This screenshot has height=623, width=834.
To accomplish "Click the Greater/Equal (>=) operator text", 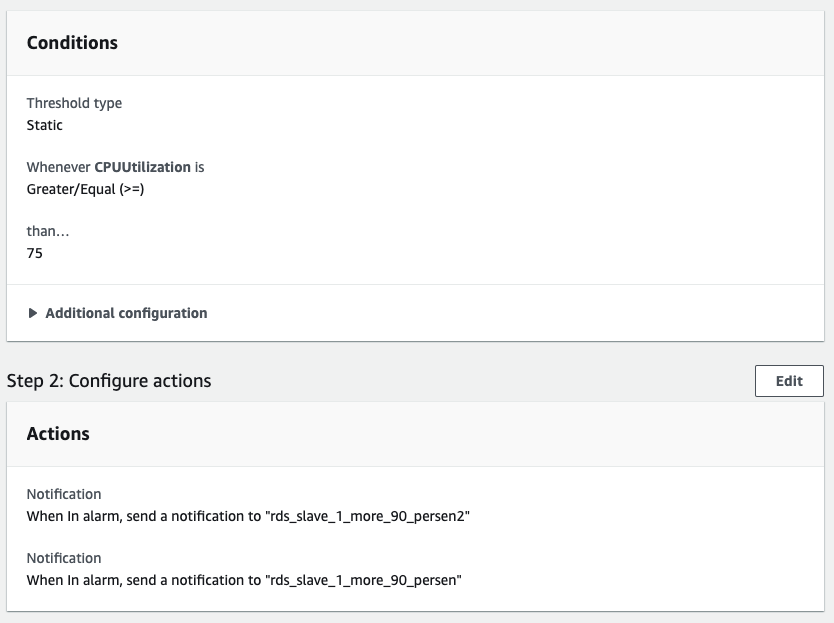I will click(85, 189).
